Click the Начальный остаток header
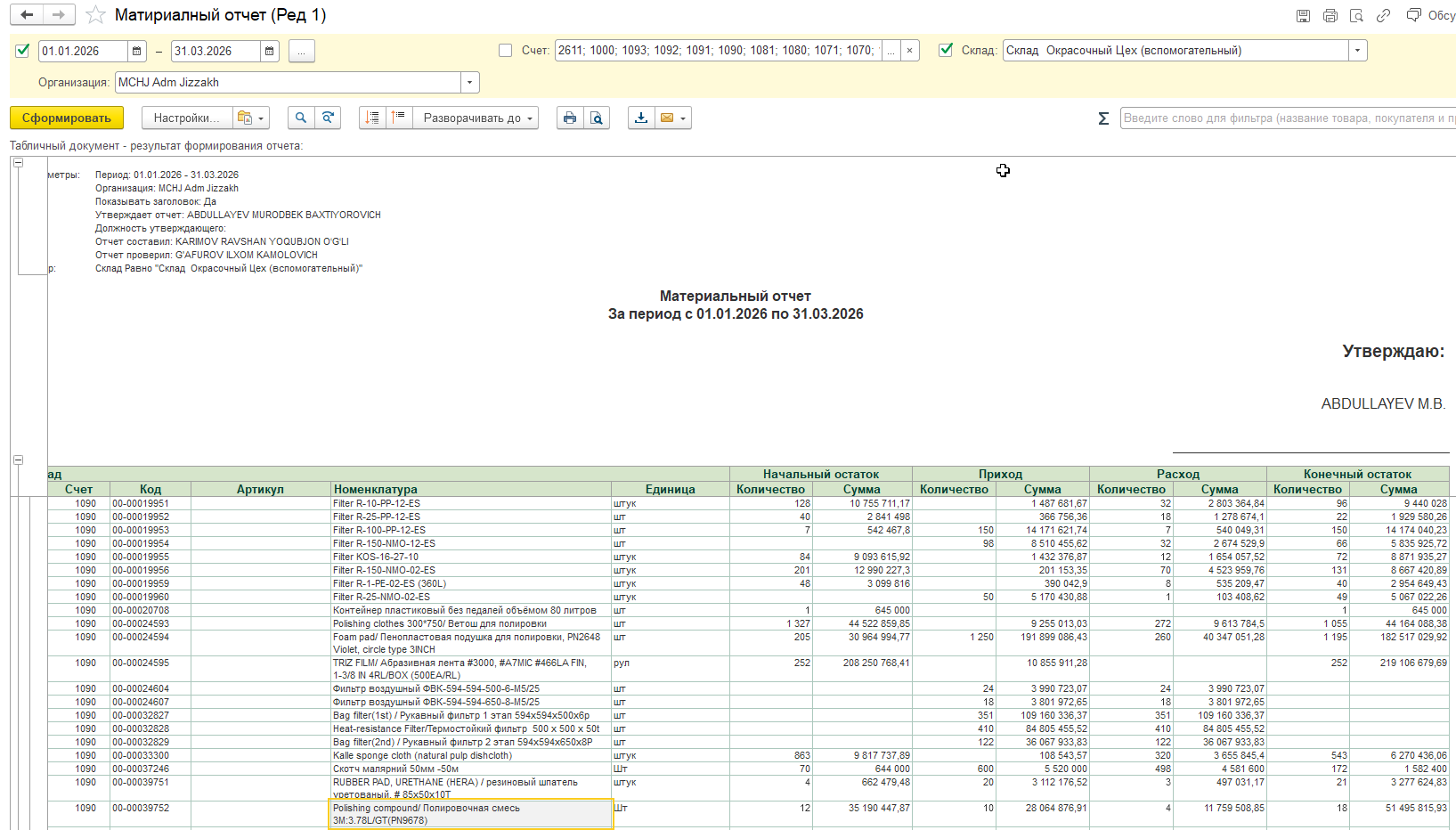This screenshot has width=1456, height=830. tap(821, 474)
